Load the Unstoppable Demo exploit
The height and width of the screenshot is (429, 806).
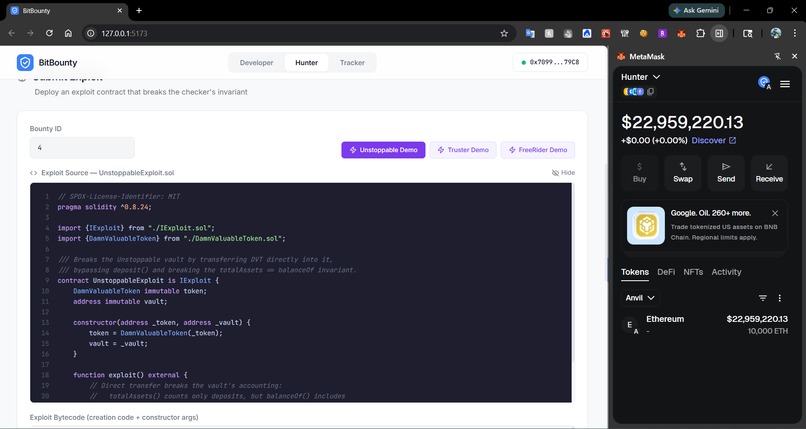tap(383, 150)
